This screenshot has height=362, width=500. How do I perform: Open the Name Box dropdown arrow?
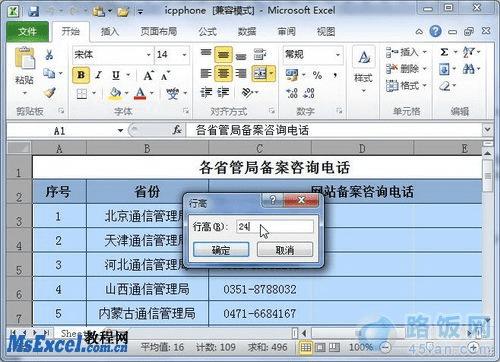120,130
